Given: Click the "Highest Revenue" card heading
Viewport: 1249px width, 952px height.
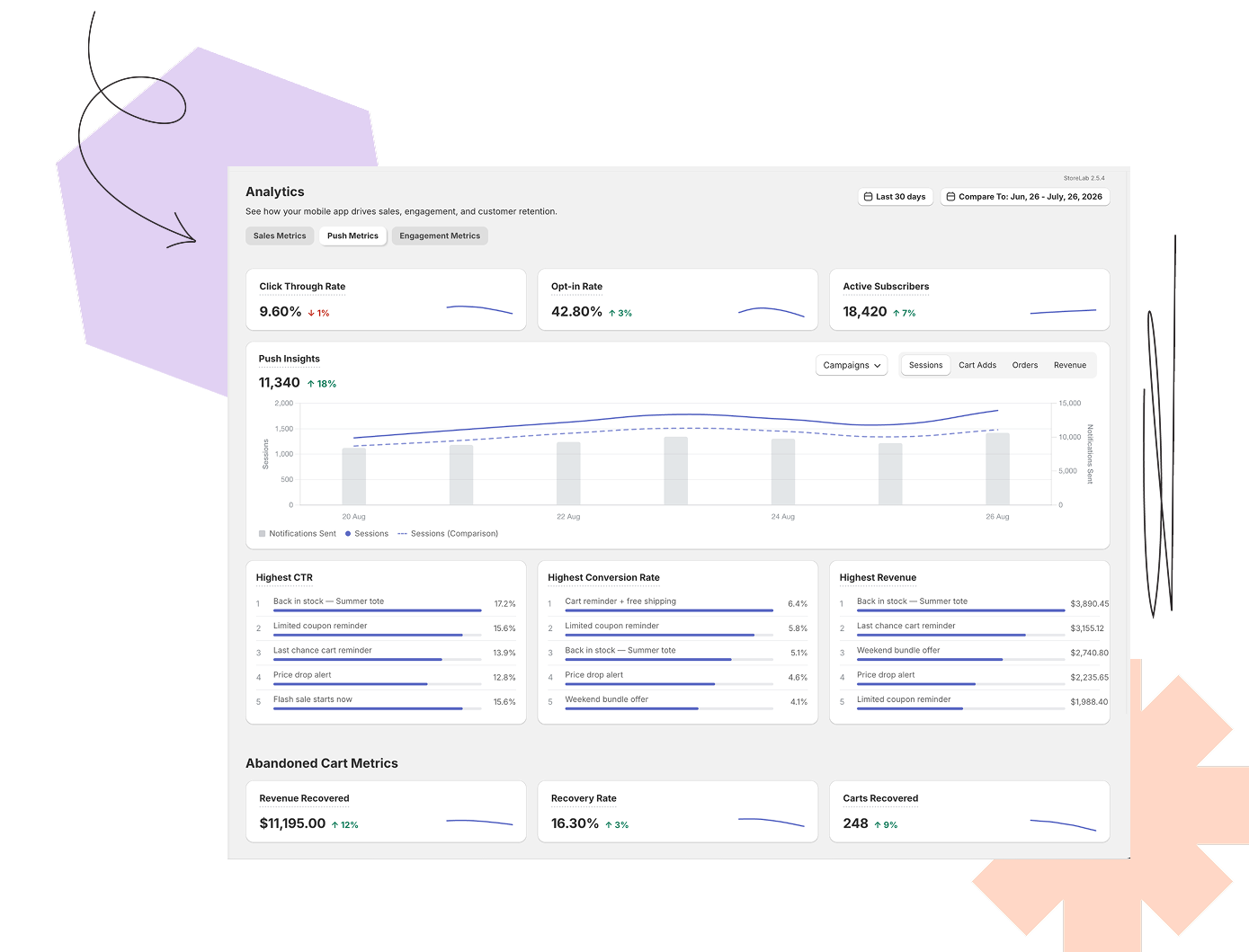Looking at the screenshot, I should 878,578.
